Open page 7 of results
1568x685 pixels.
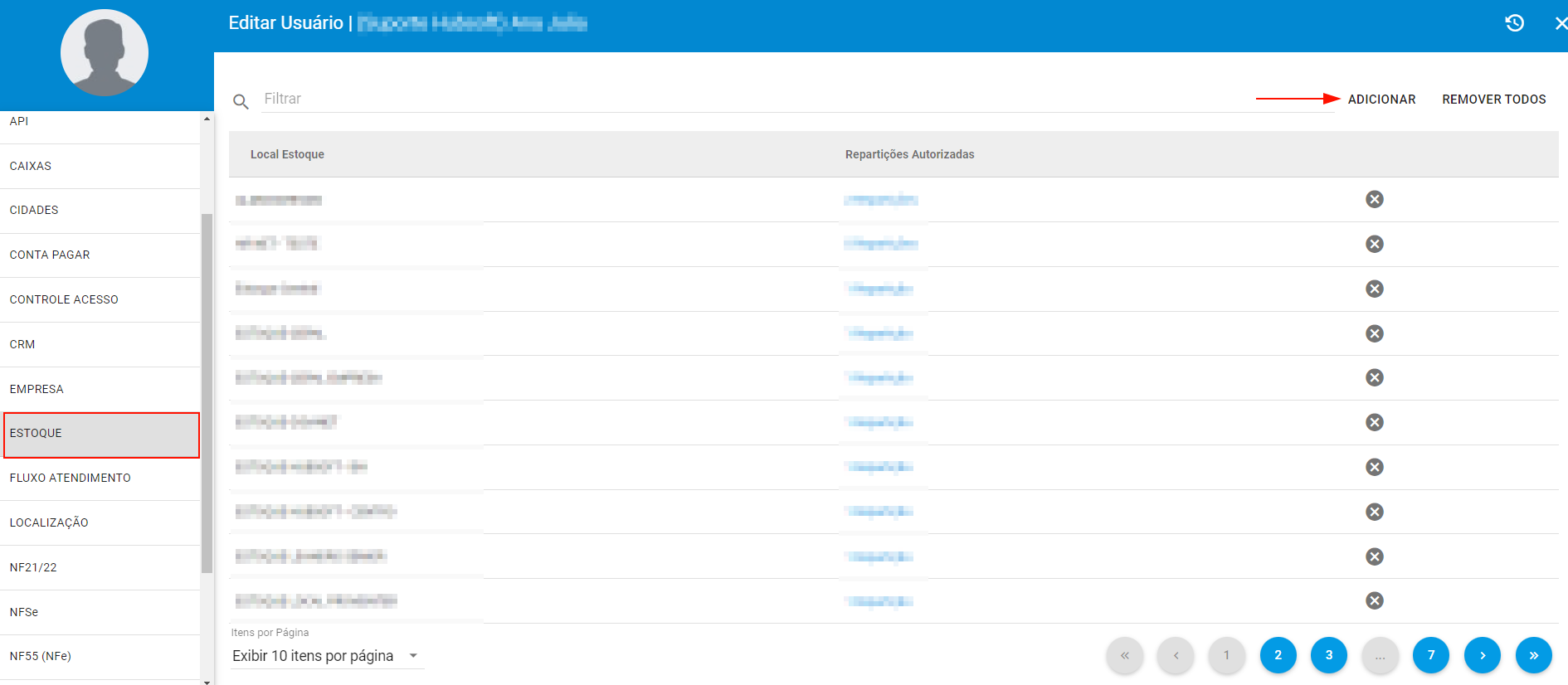coord(1431,655)
